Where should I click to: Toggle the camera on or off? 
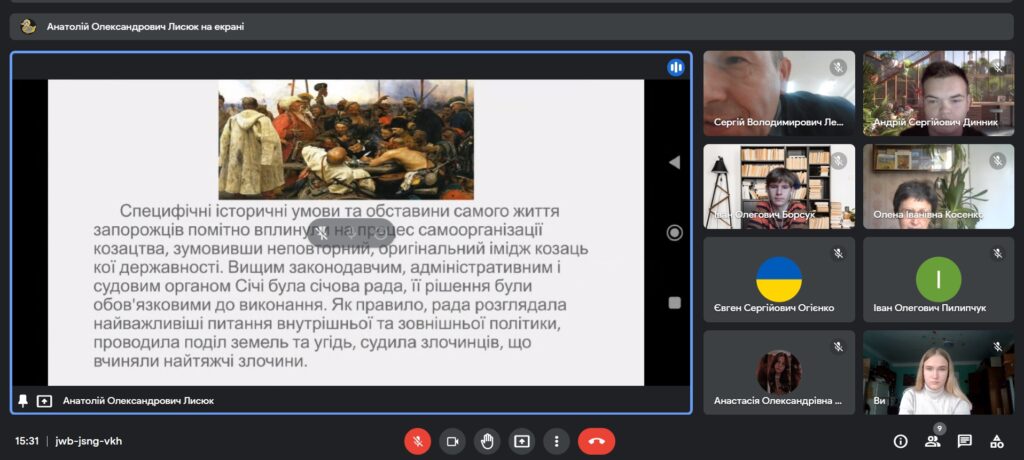tap(452, 441)
